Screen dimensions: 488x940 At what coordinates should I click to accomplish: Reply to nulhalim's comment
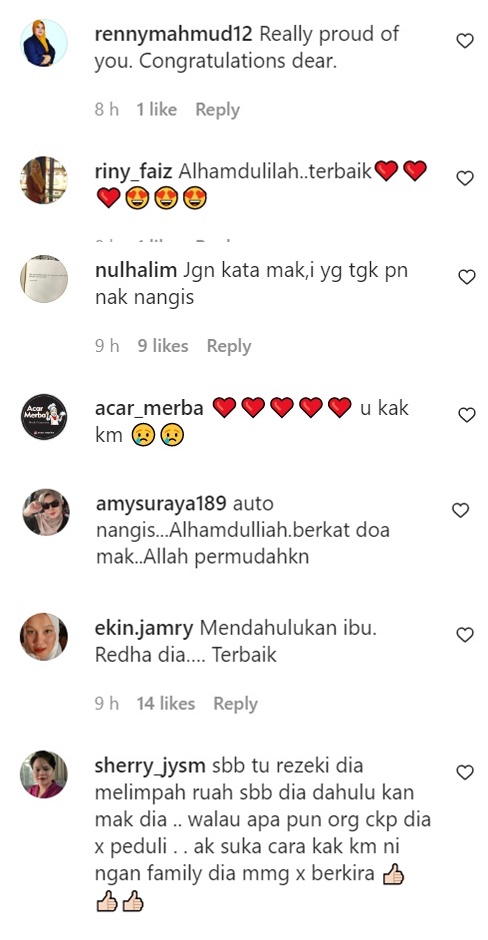tap(228, 346)
